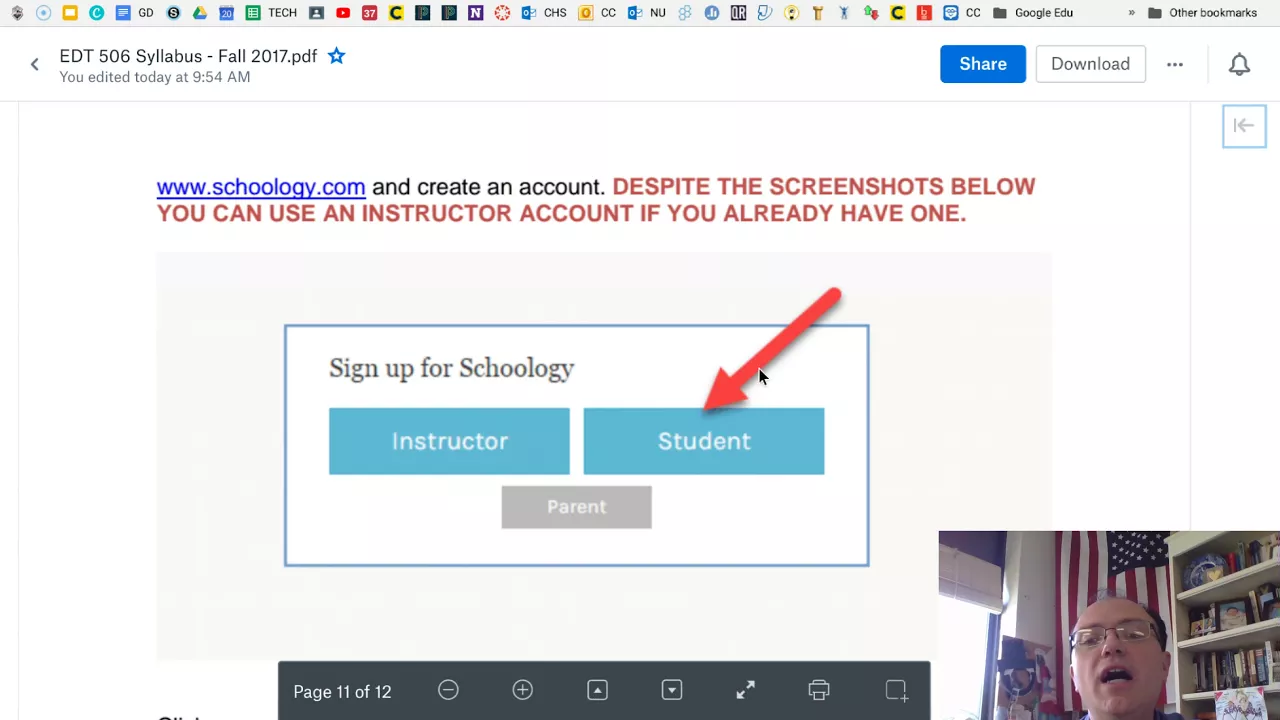Open the CHS Outlook bookmark

click(x=545, y=13)
